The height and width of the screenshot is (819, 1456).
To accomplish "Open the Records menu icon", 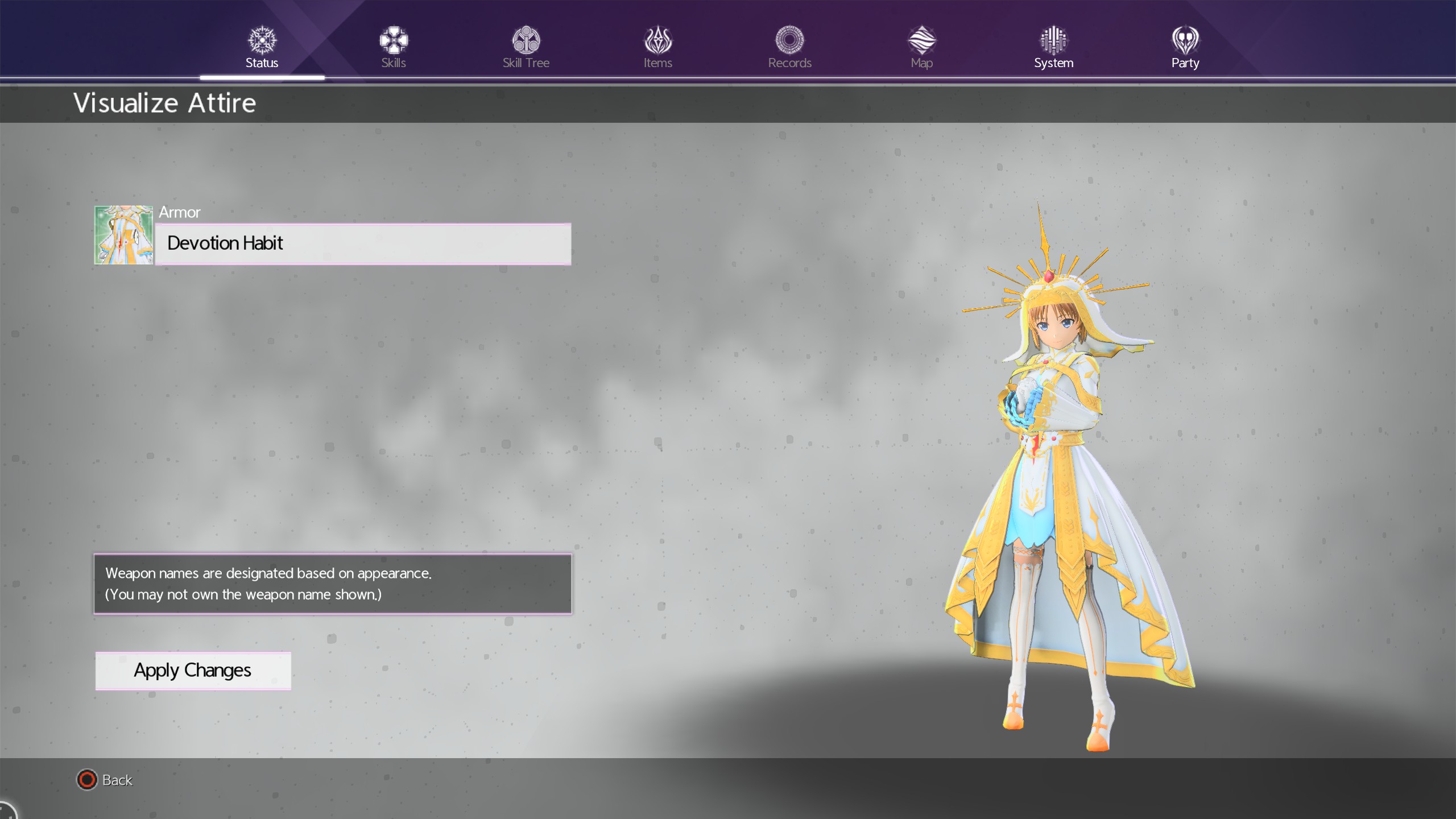I will pyautogui.click(x=790, y=39).
